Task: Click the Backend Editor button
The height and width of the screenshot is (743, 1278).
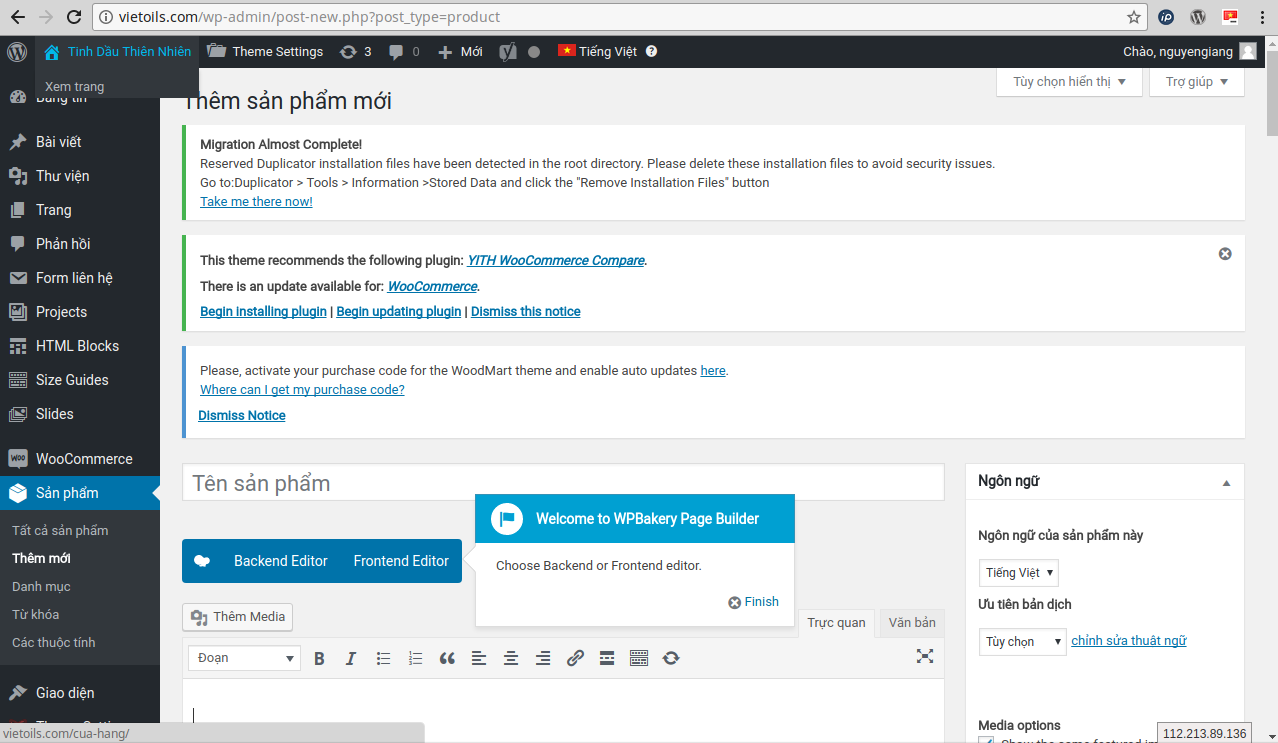Action: click(x=281, y=561)
